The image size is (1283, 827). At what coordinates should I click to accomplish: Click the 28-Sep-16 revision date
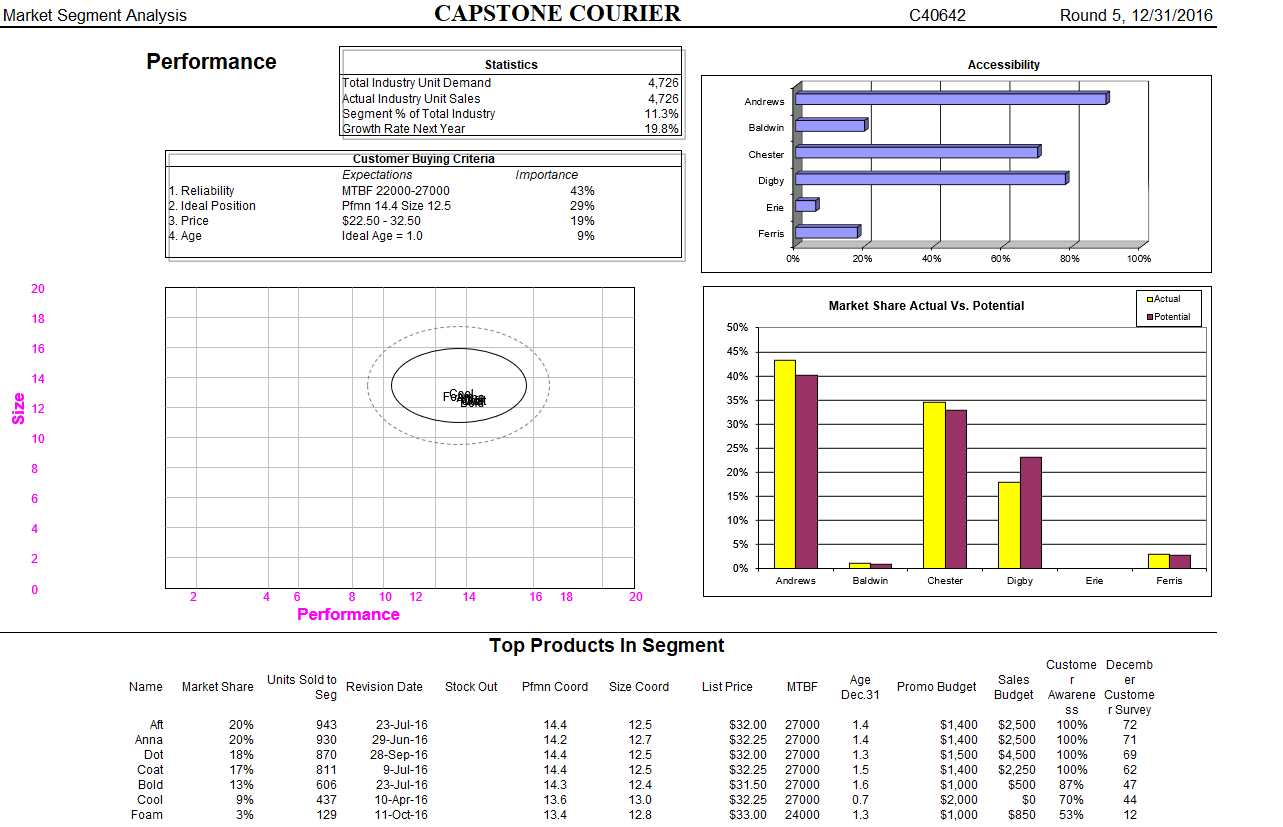click(x=398, y=755)
